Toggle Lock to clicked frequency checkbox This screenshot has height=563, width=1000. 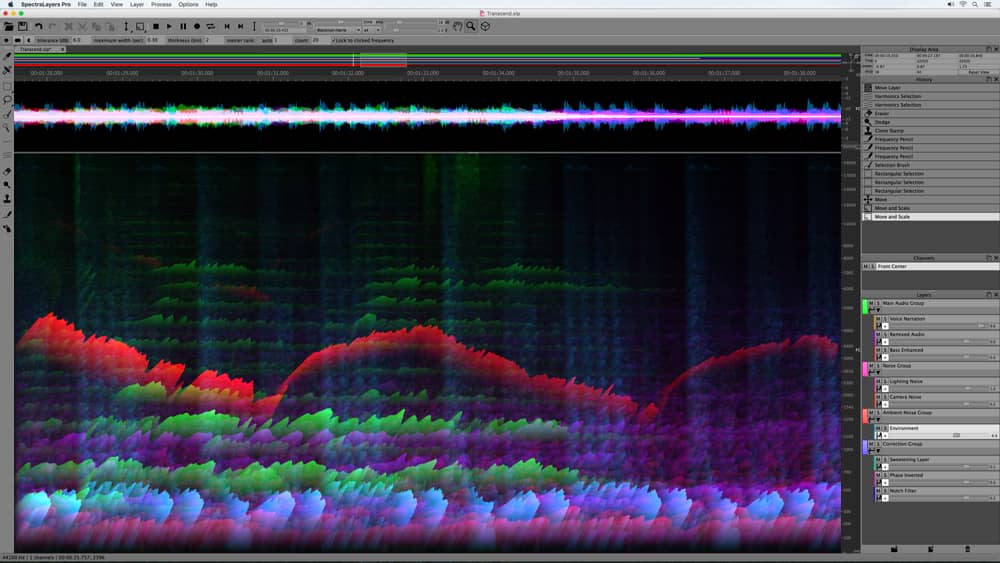[x=333, y=40]
